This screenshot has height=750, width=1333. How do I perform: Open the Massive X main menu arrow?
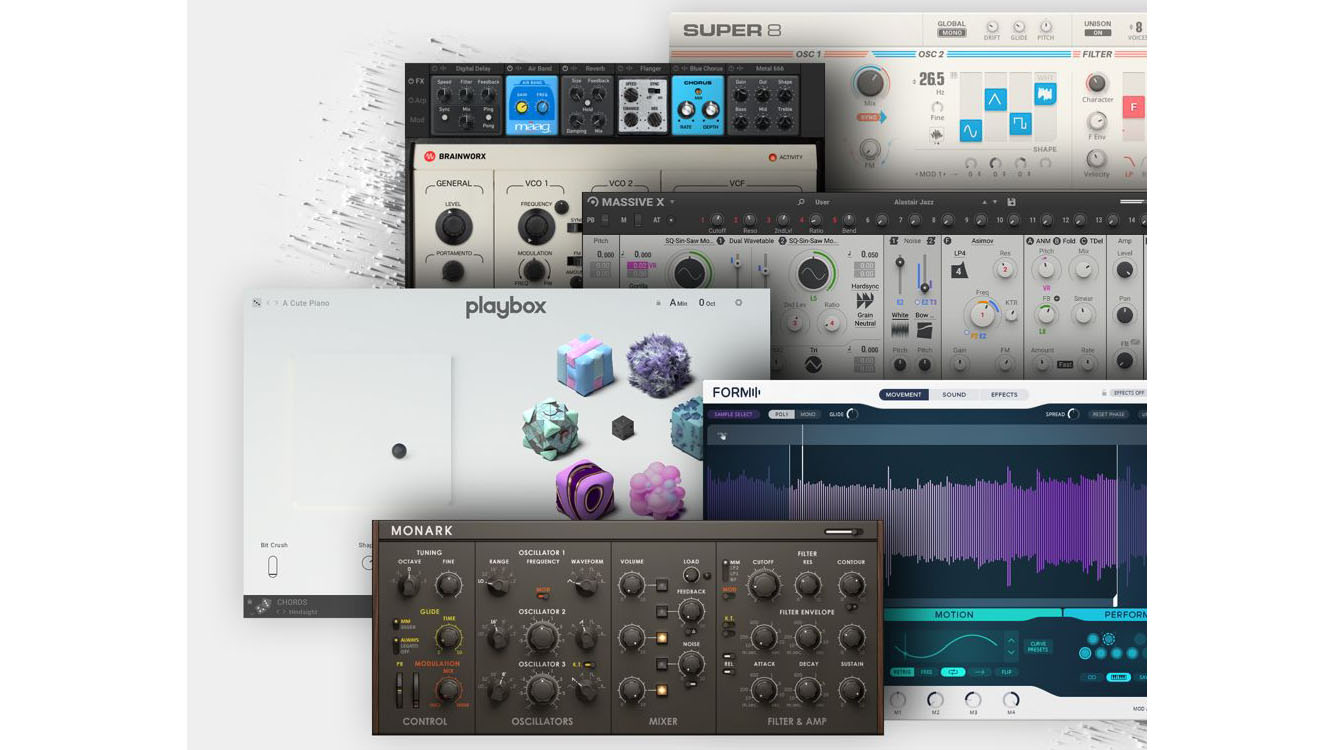coord(672,202)
